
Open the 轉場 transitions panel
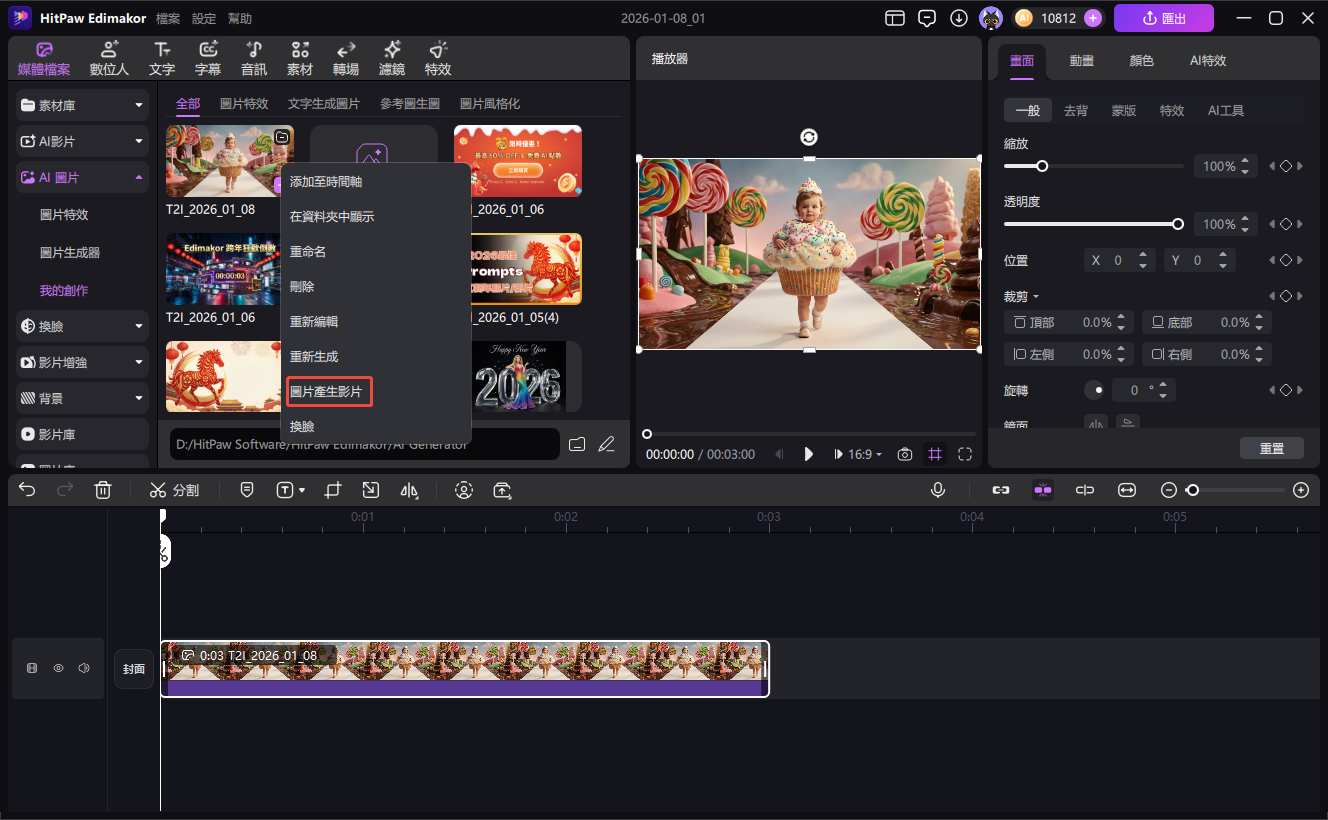tap(345, 57)
